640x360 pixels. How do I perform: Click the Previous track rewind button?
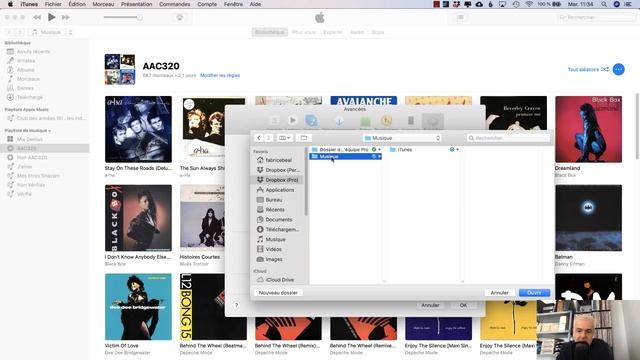click(x=37, y=17)
